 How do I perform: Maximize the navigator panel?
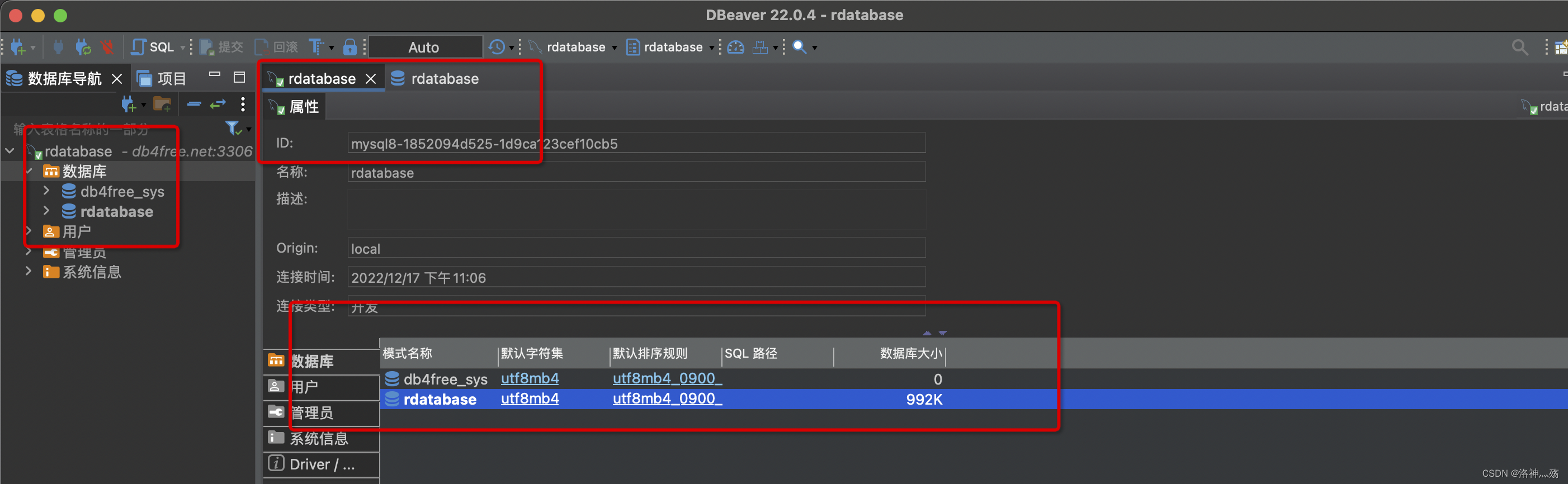tap(239, 77)
